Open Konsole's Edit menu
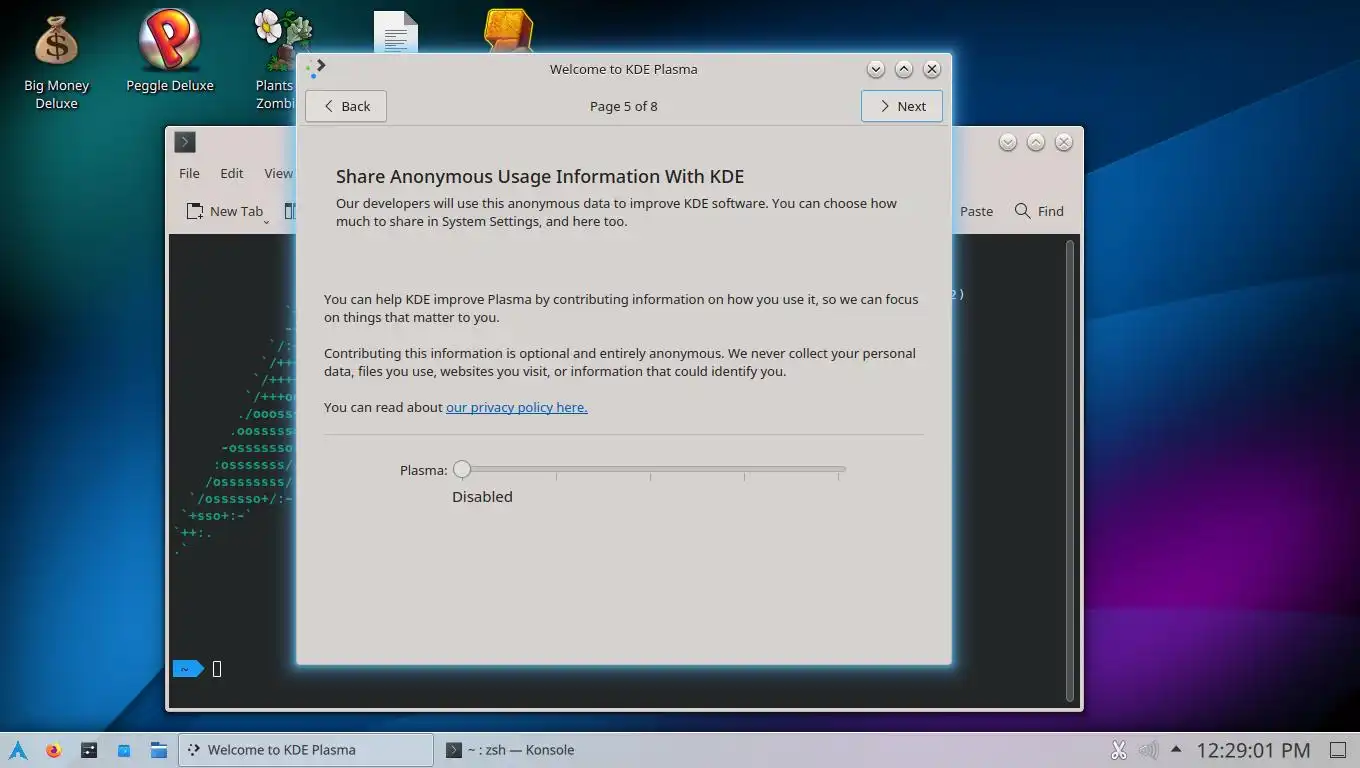 click(x=232, y=173)
